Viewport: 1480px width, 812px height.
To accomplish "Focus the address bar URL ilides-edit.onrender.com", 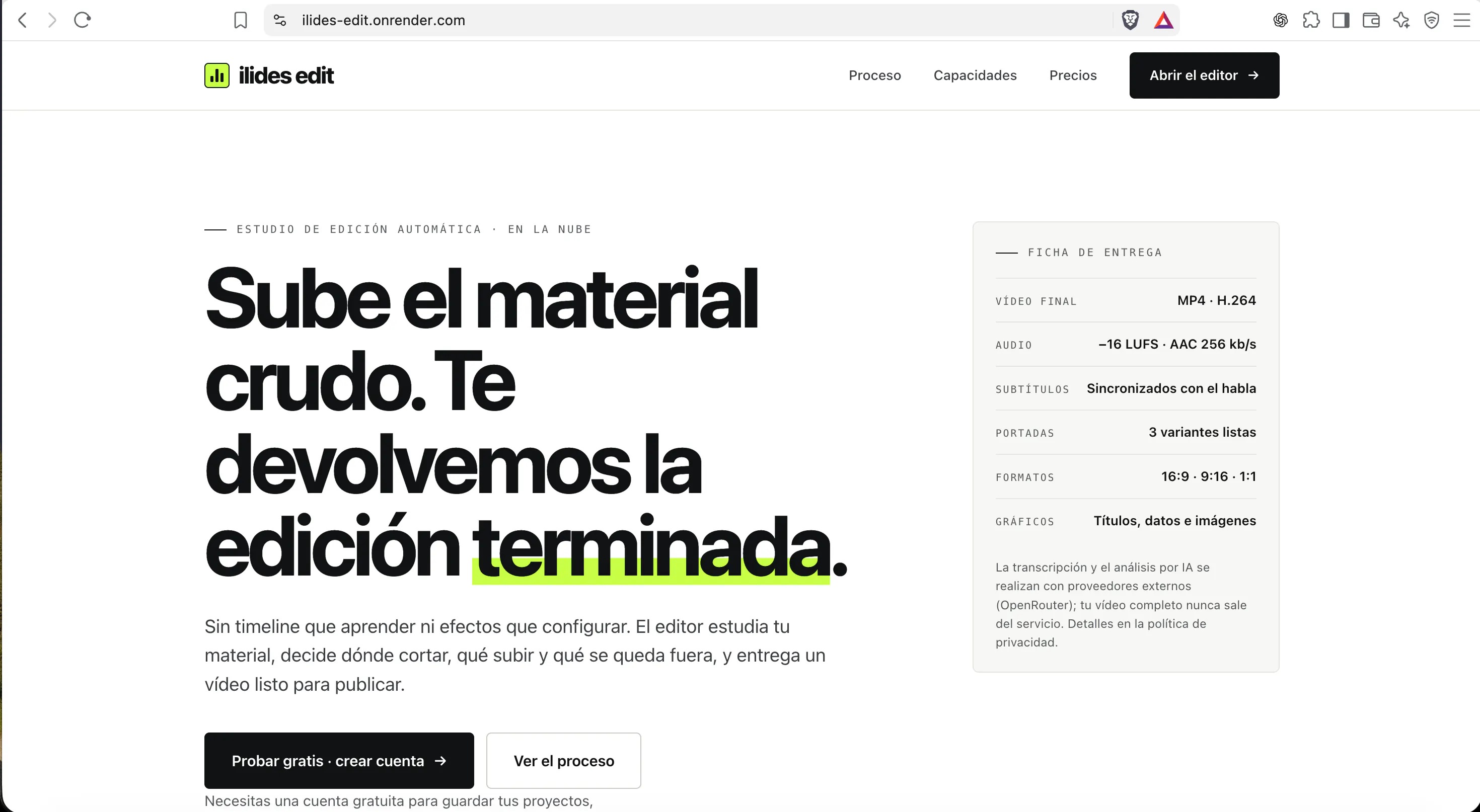I will (383, 20).
